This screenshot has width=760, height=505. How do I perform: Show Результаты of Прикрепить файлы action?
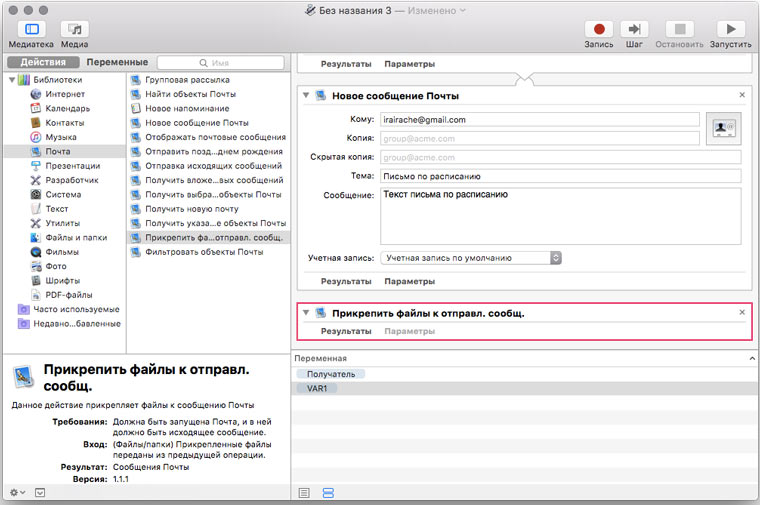(x=346, y=331)
